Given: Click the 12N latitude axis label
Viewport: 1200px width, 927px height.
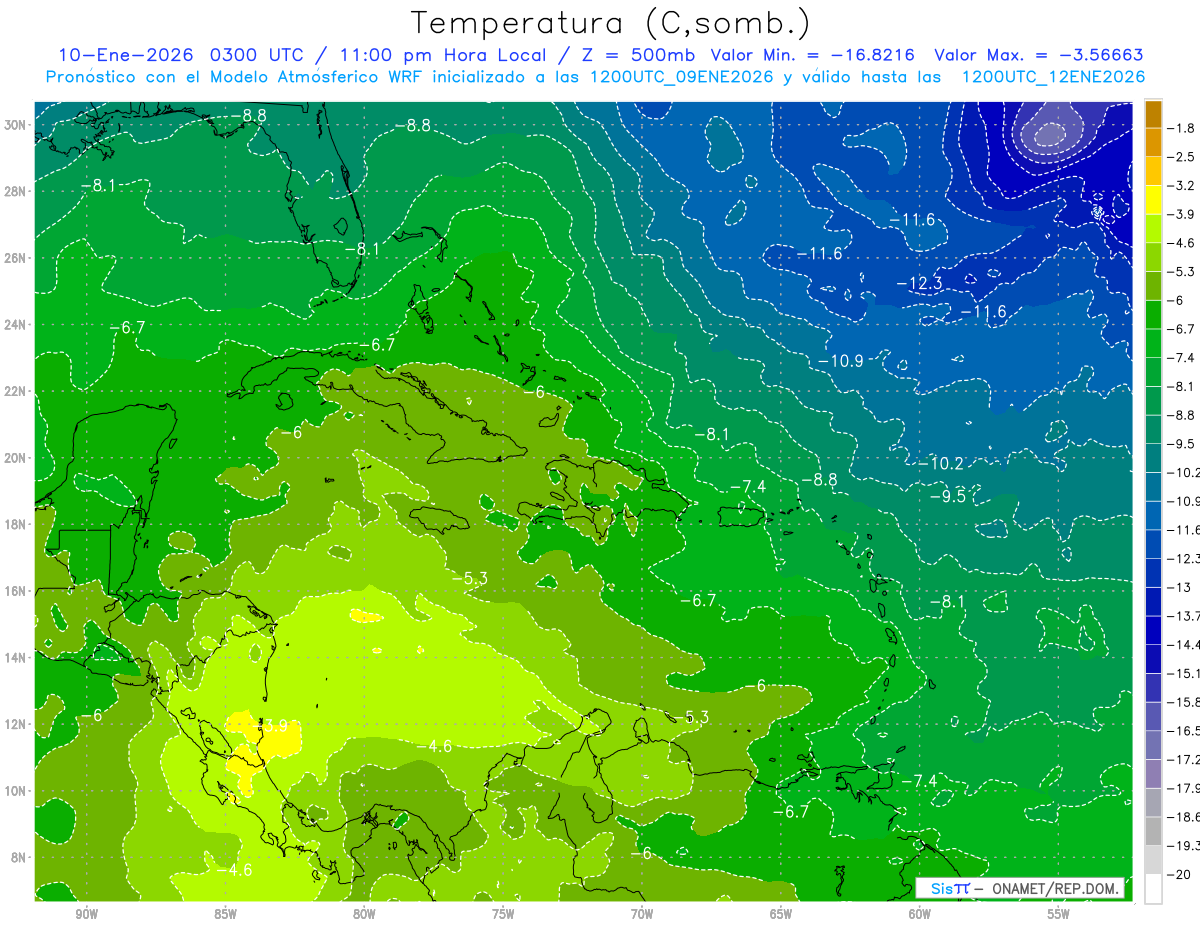Looking at the screenshot, I should point(17,724).
